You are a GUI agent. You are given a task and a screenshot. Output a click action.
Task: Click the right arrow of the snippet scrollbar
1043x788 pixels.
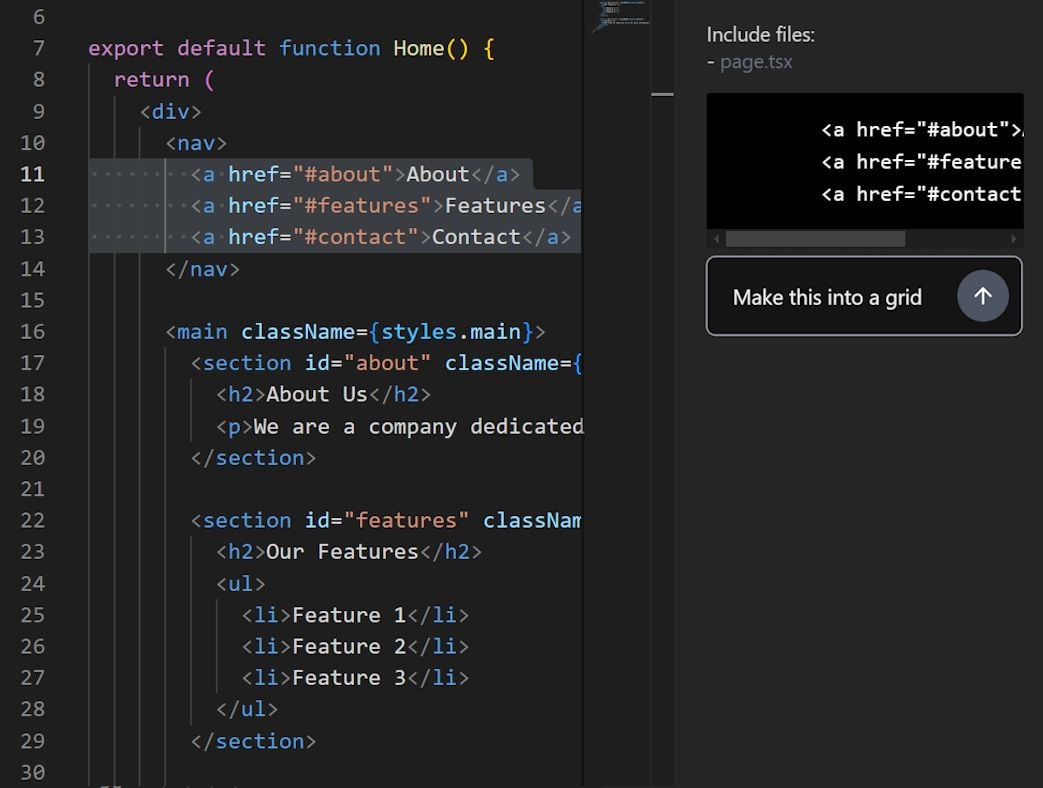coord(1012,239)
